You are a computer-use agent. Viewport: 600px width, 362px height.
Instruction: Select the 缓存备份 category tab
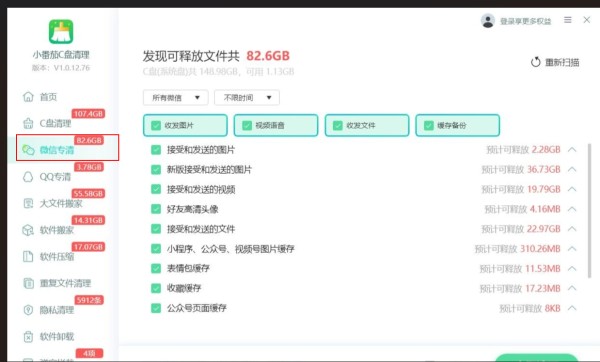(x=458, y=125)
